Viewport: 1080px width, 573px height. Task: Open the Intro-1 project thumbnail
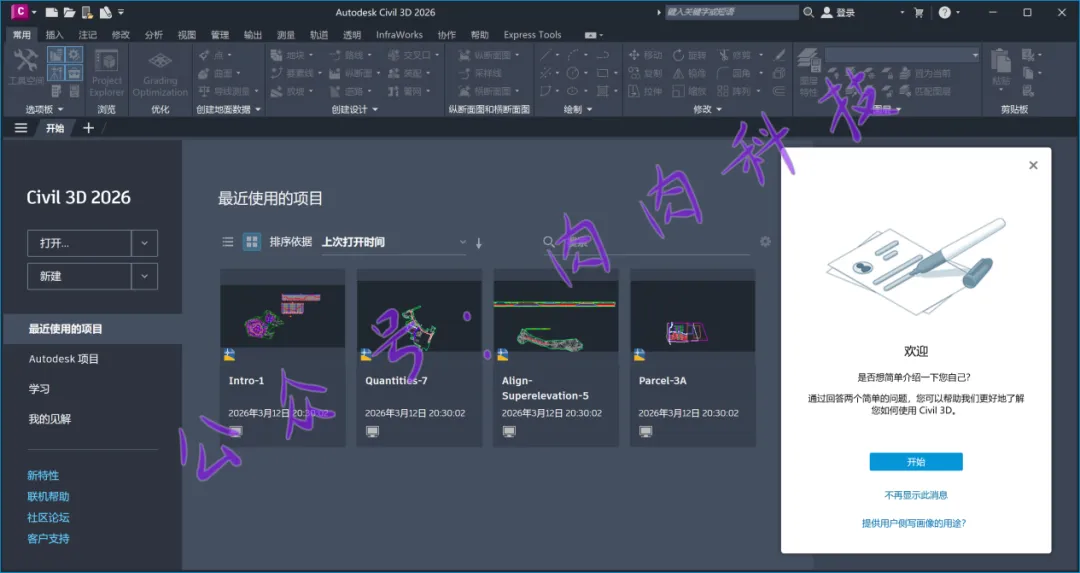click(x=282, y=316)
